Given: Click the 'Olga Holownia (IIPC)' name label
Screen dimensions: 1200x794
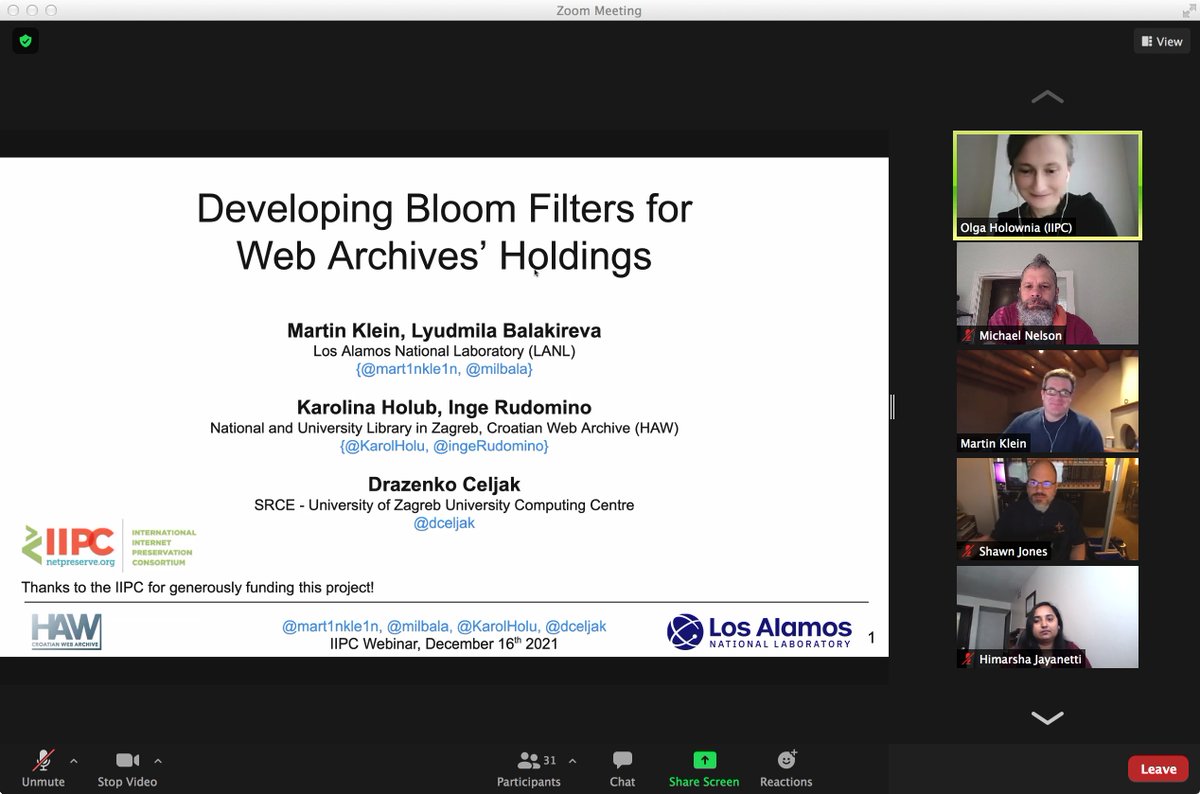Looking at the screenshot, I should pos(1018,228).
